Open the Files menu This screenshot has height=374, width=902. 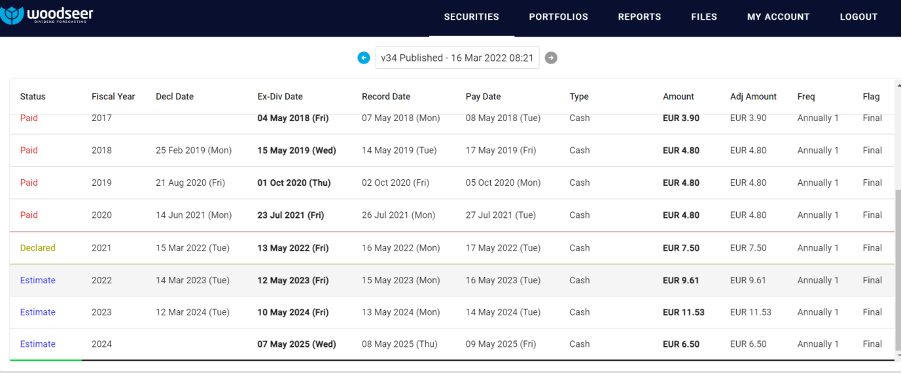tap(704, 17)
